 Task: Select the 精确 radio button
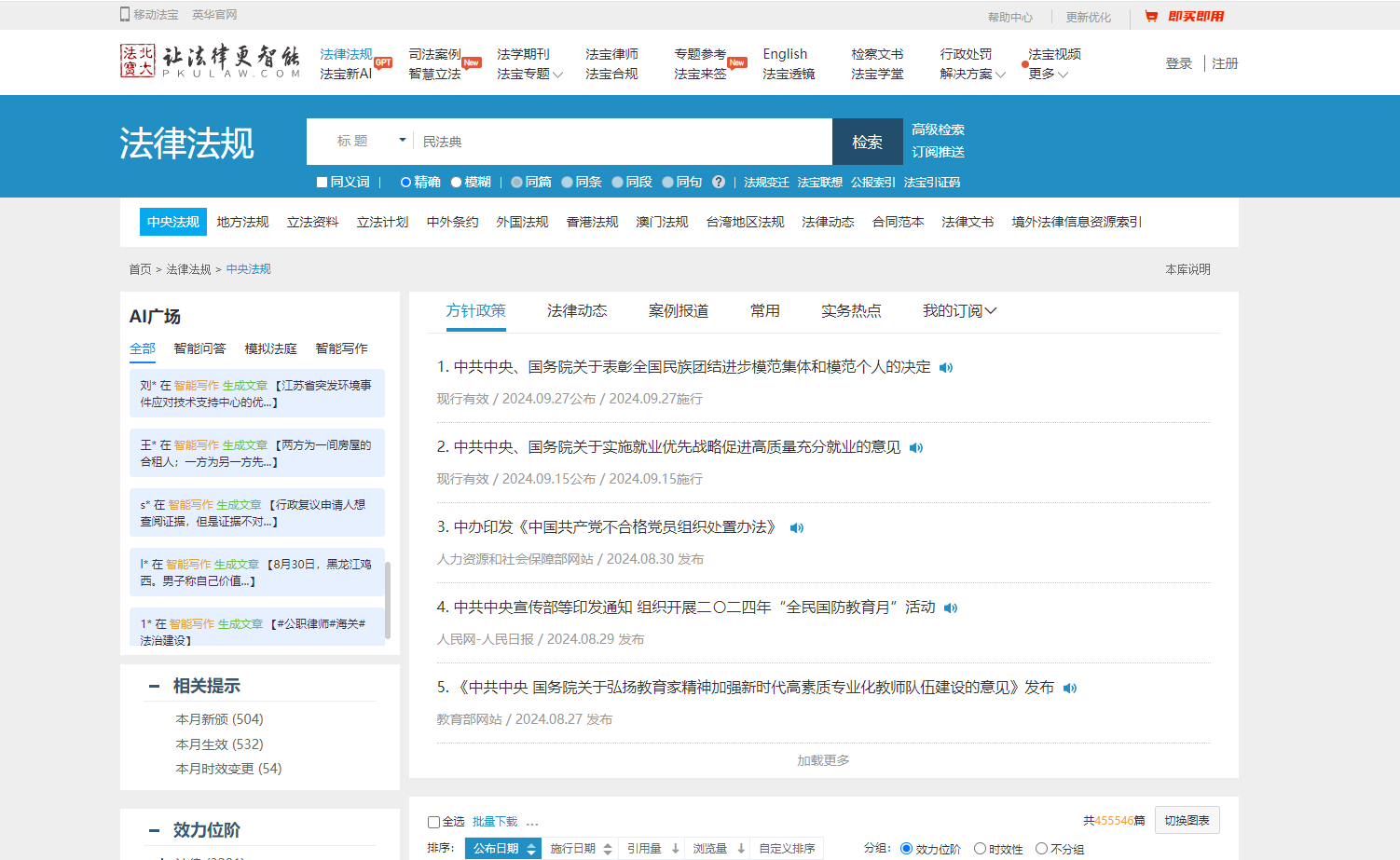click(x=405, y=183)
